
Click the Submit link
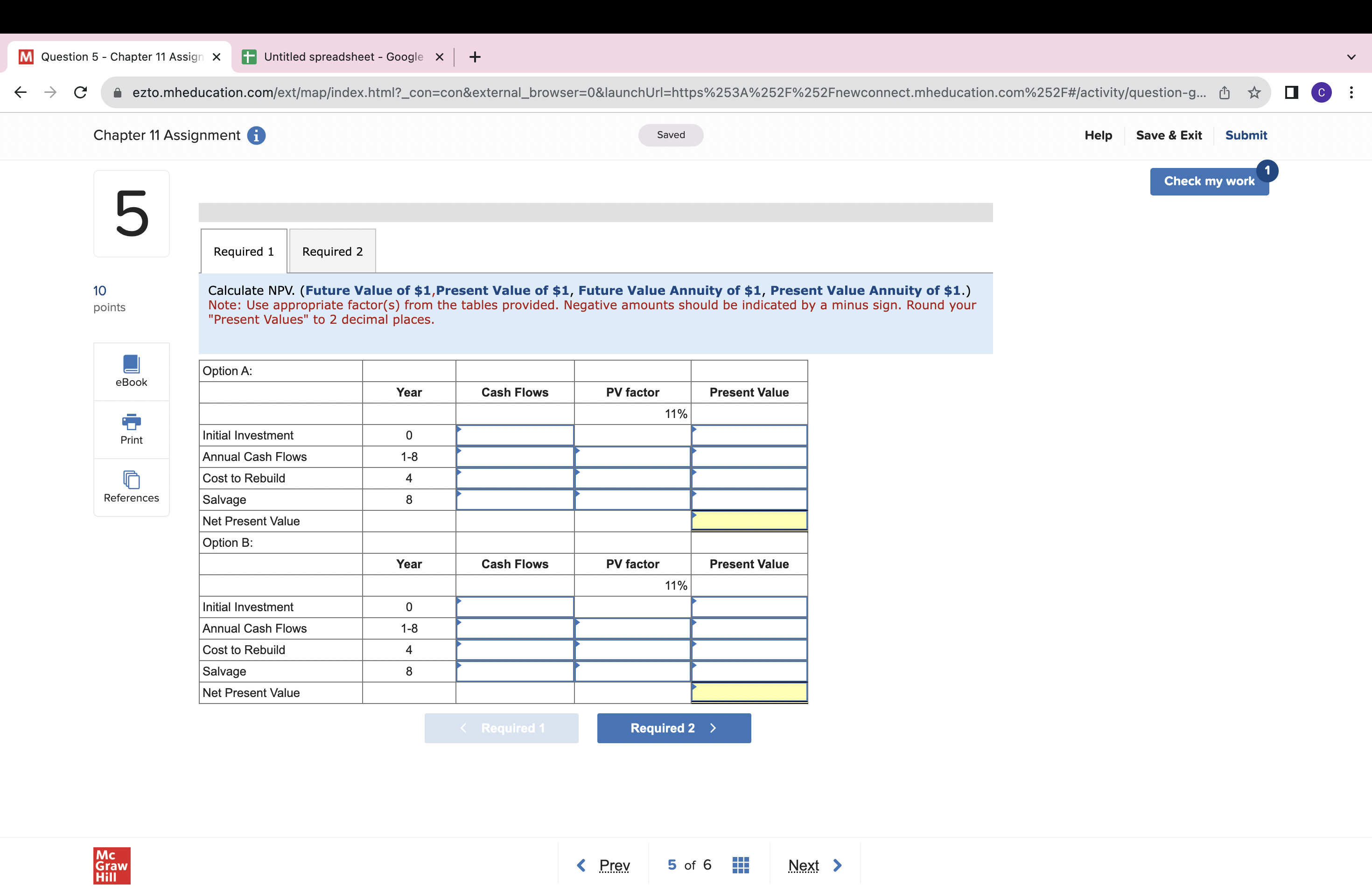click(1246, 135)
